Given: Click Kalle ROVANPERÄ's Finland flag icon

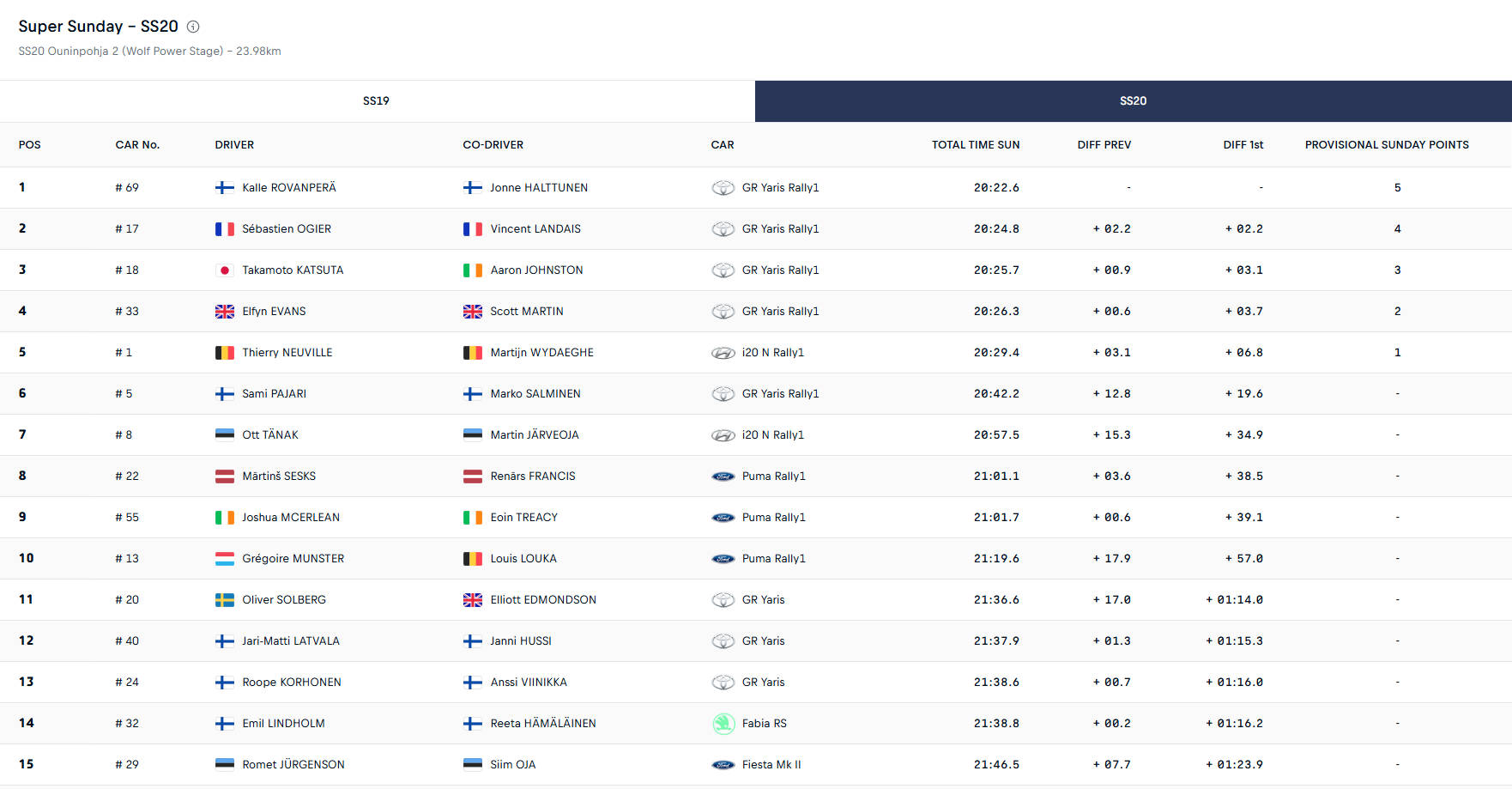Looking at the screenshot, I should click(225, 188).
